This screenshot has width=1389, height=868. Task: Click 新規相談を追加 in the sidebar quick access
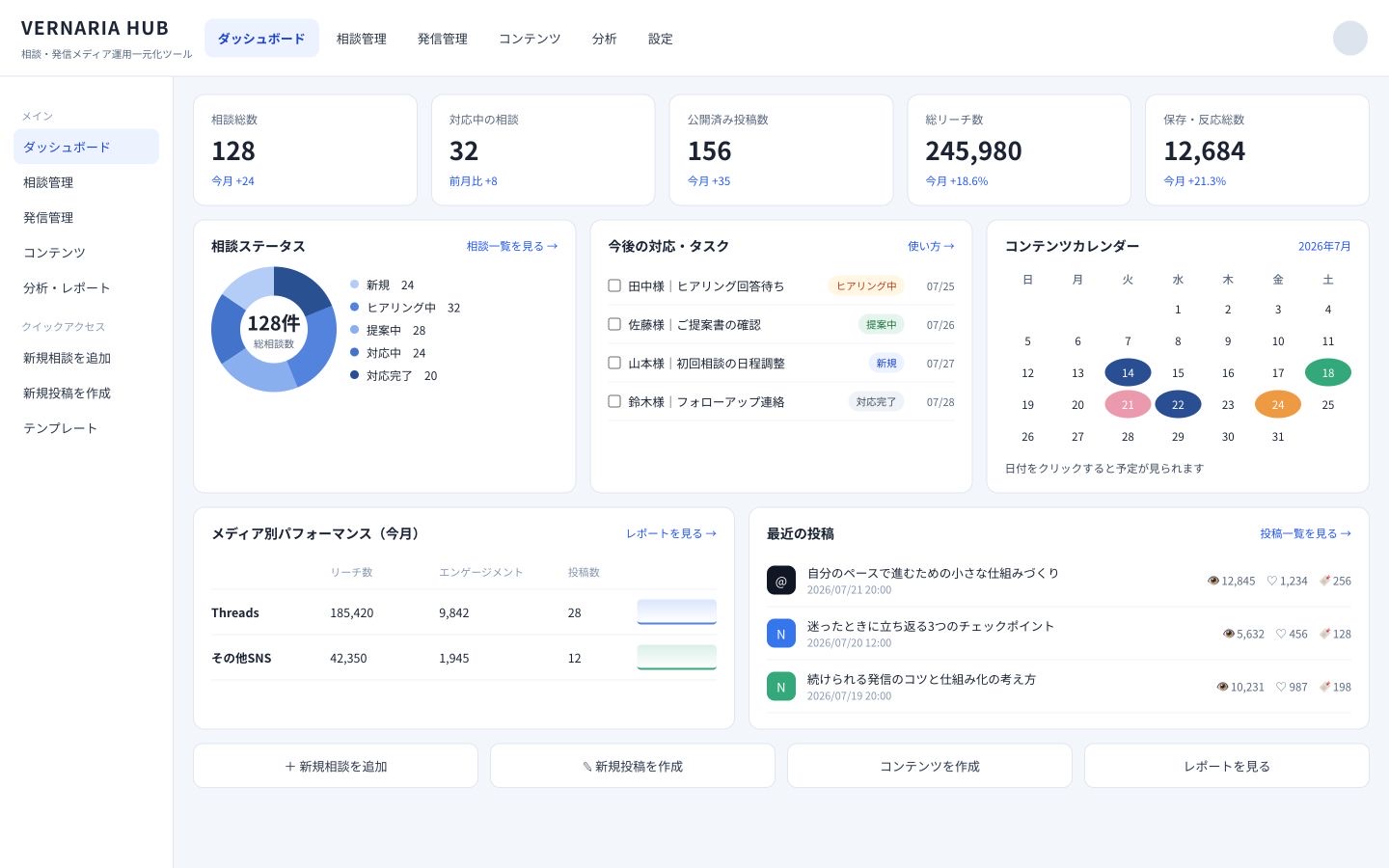click(86, 358)
